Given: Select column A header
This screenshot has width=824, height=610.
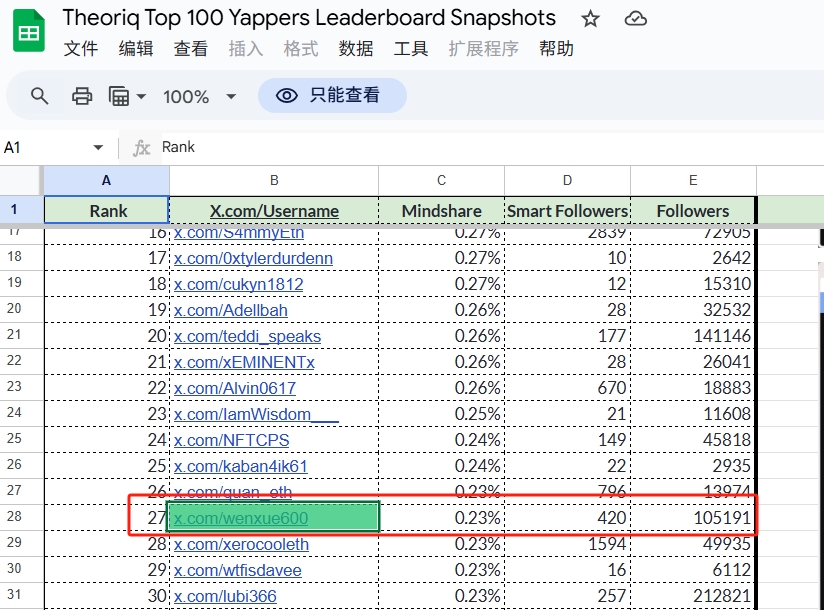Looking at the screenshot, I should click(x=106, y=181).
